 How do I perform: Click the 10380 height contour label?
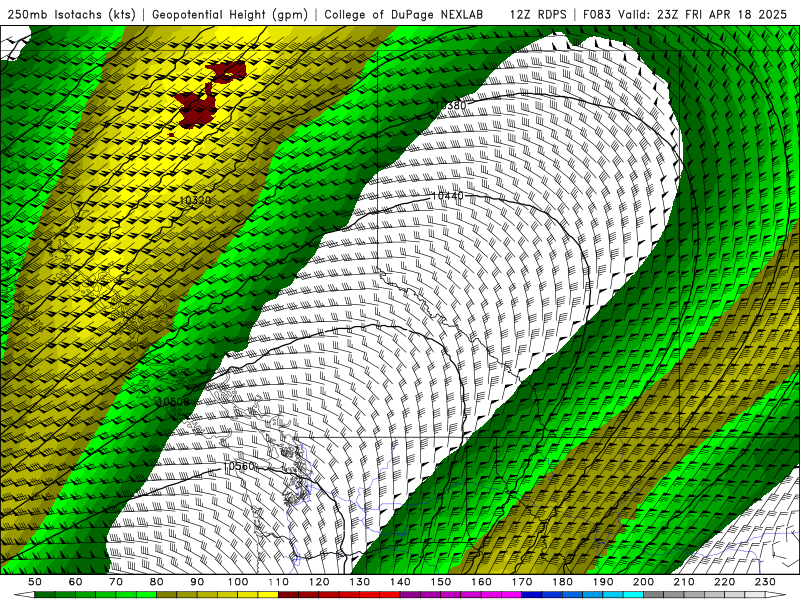point(451,106)
